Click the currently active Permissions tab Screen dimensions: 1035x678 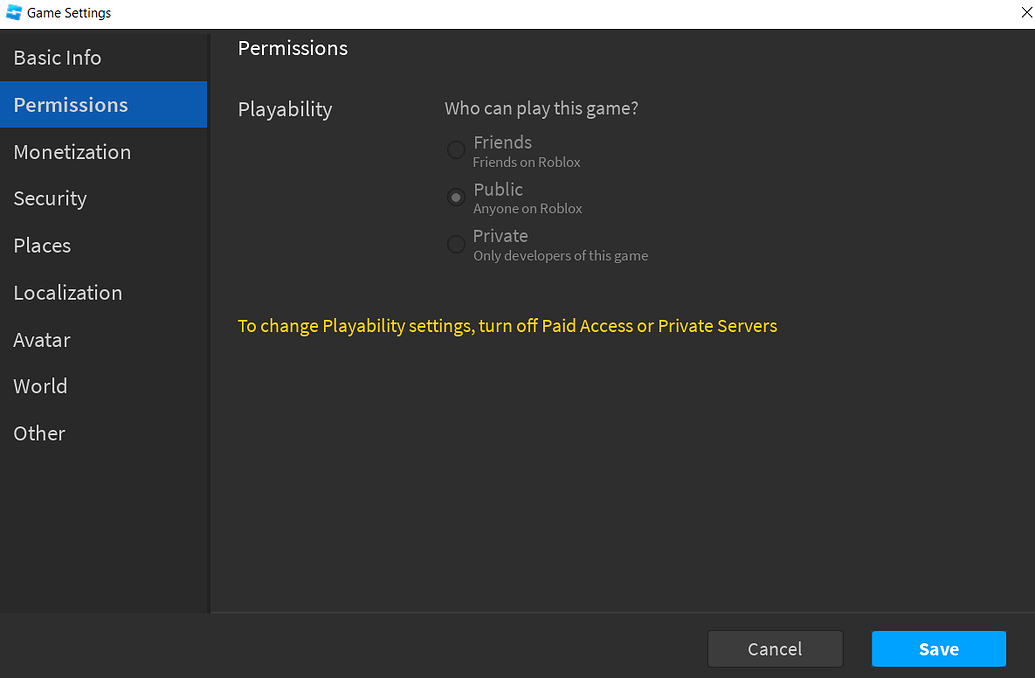click(70, 104)
